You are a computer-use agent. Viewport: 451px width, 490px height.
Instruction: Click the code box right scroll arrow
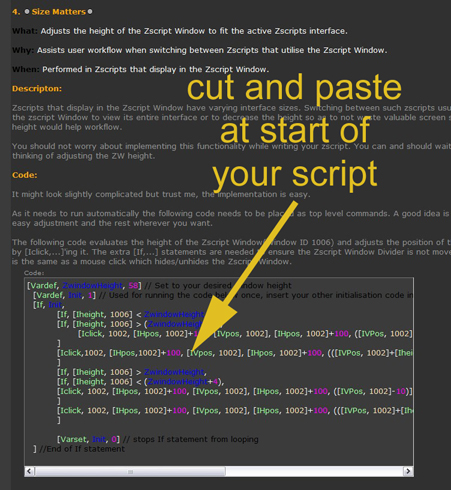[x=408, y=471]
